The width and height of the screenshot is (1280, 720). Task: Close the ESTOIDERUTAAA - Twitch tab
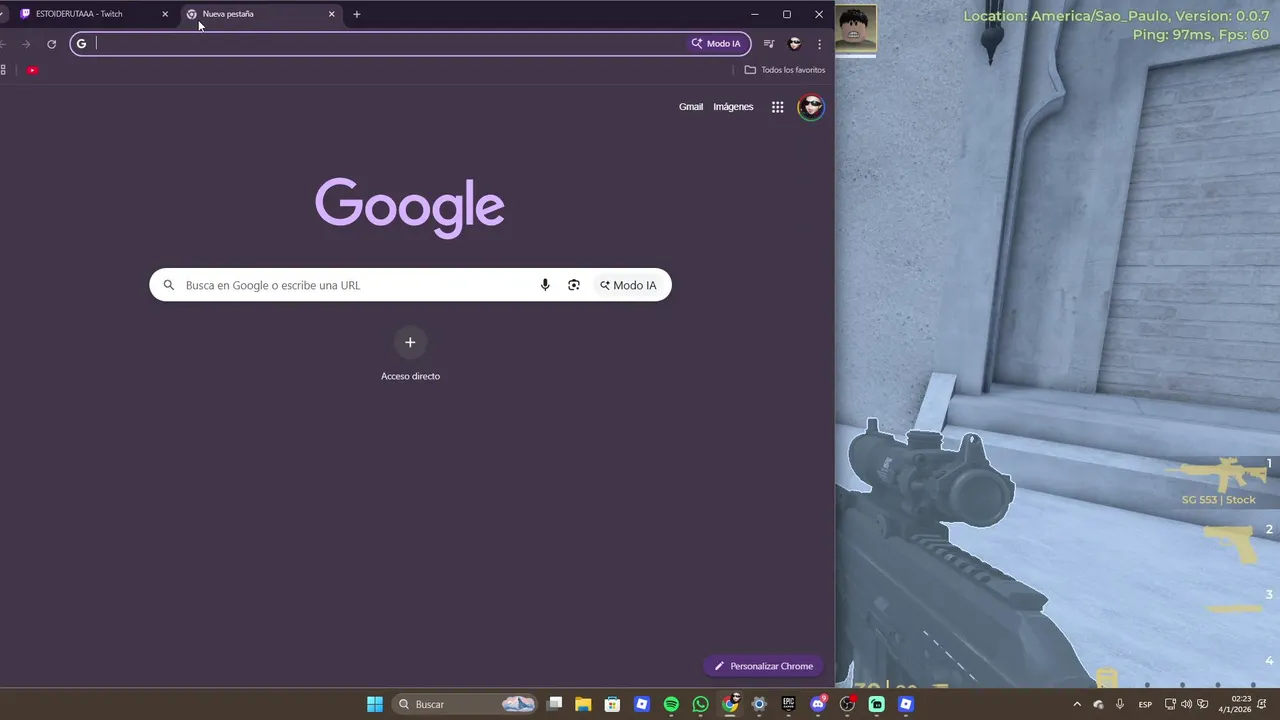pos(165,14)
